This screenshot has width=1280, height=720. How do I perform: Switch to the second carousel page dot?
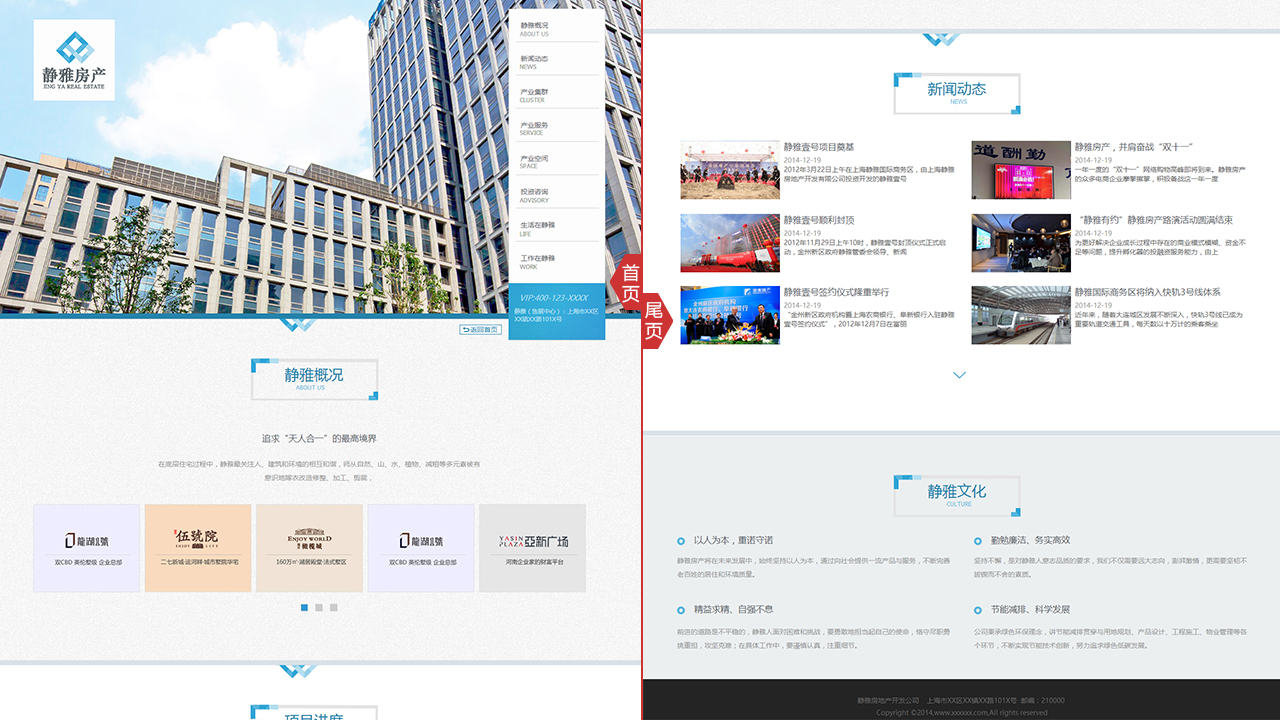coord(319,607)
